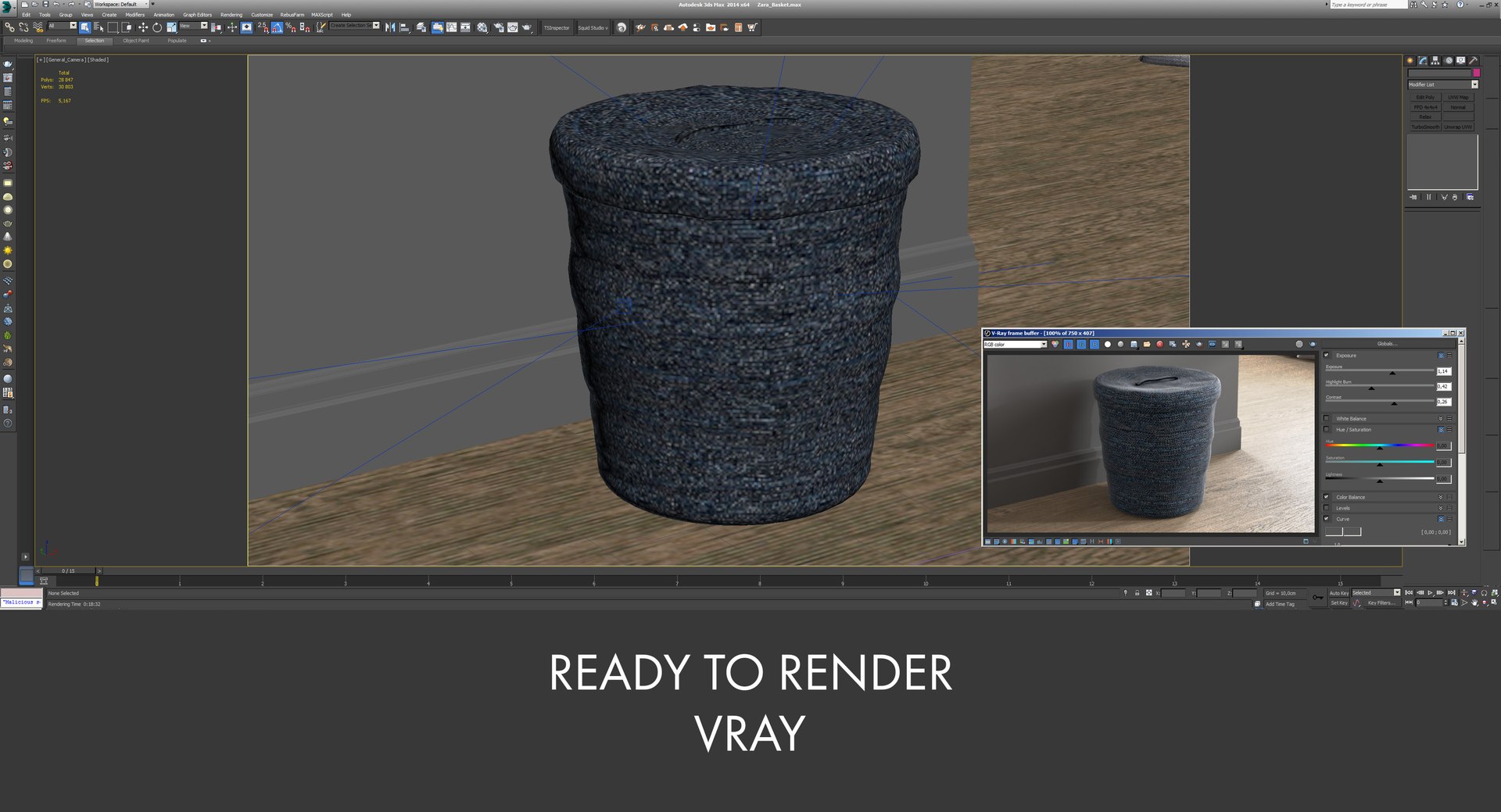Open the Create command panel tab

1410,60
